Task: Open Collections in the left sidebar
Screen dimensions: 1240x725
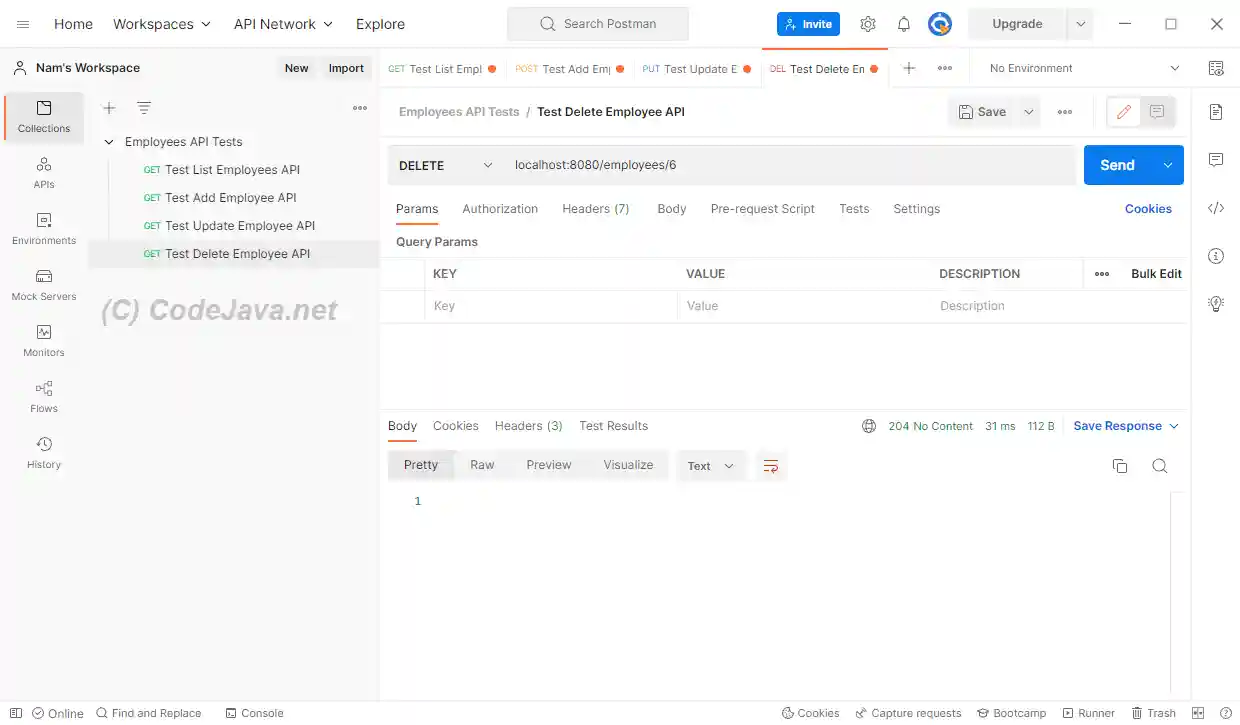Action: (x=43, y=117)
